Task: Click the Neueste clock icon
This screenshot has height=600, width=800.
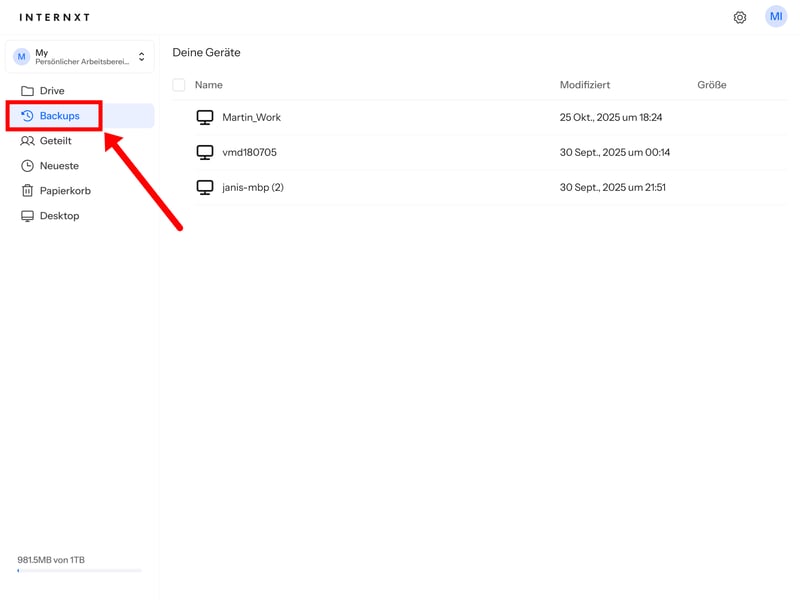Action: (x=27, y=166)
